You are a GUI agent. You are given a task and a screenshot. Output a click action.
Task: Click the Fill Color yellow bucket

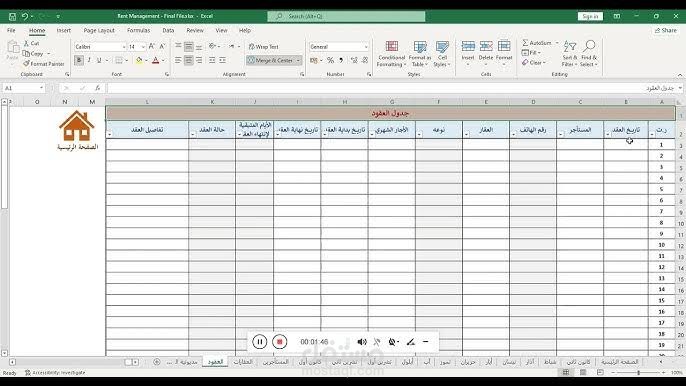click(139, 60)
